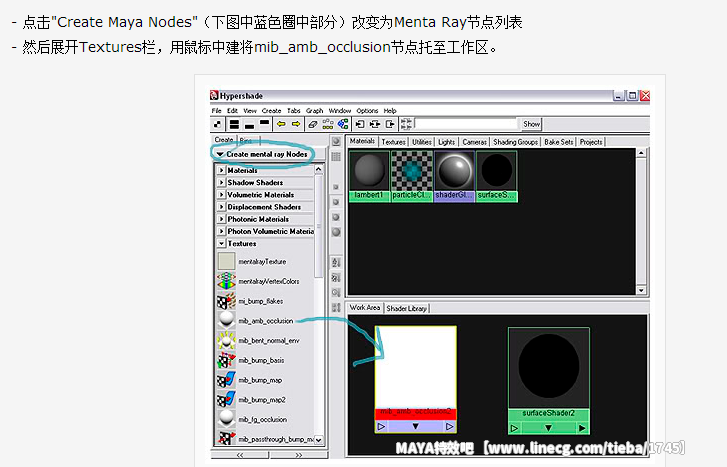Screen dimensions: 727x467
Task: Expand the Displacement Shaders category
Action: 221,206
